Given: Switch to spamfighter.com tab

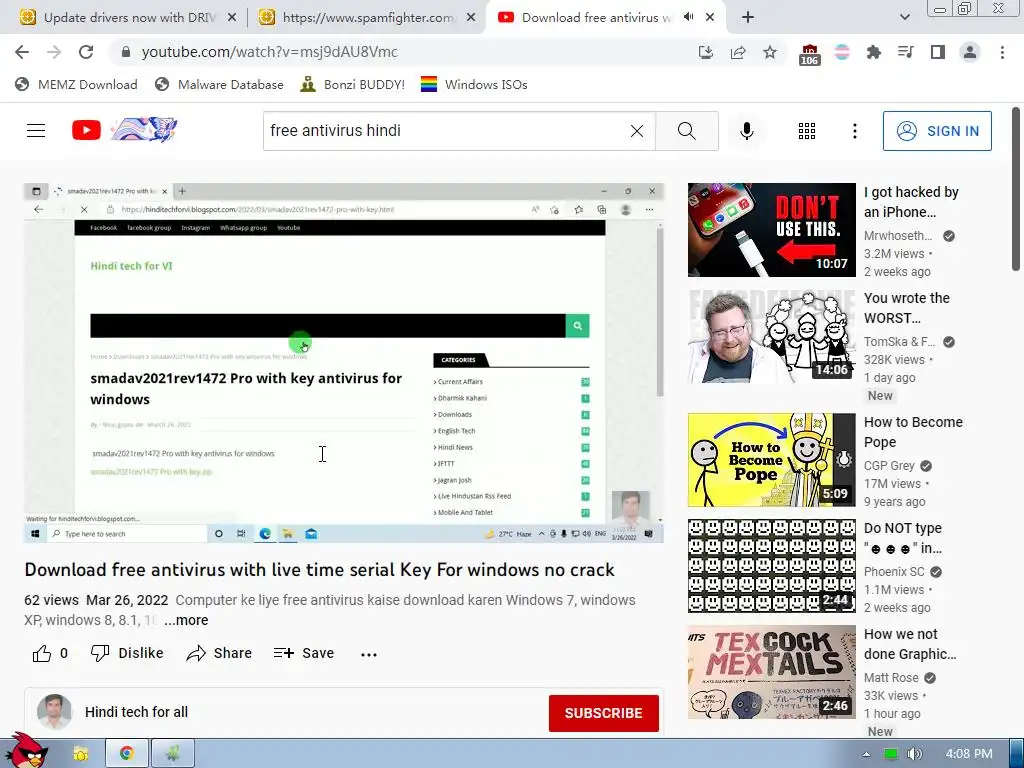Looking at the screenshot, I should click(x=367, y=17).
